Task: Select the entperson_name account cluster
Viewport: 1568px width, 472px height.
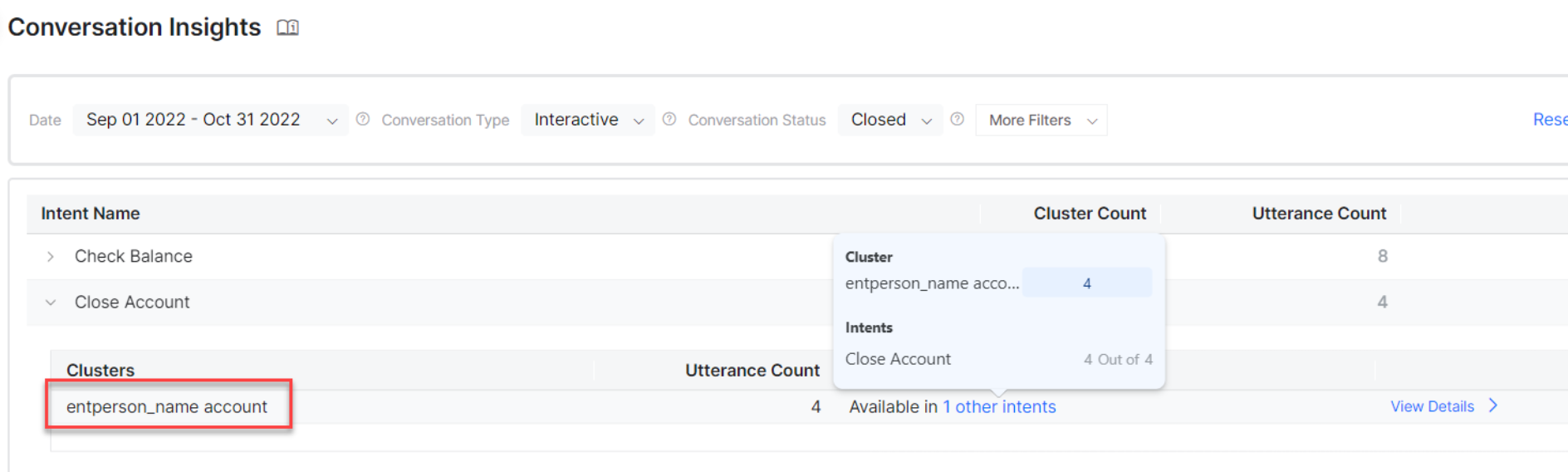Action: (167, 406)
